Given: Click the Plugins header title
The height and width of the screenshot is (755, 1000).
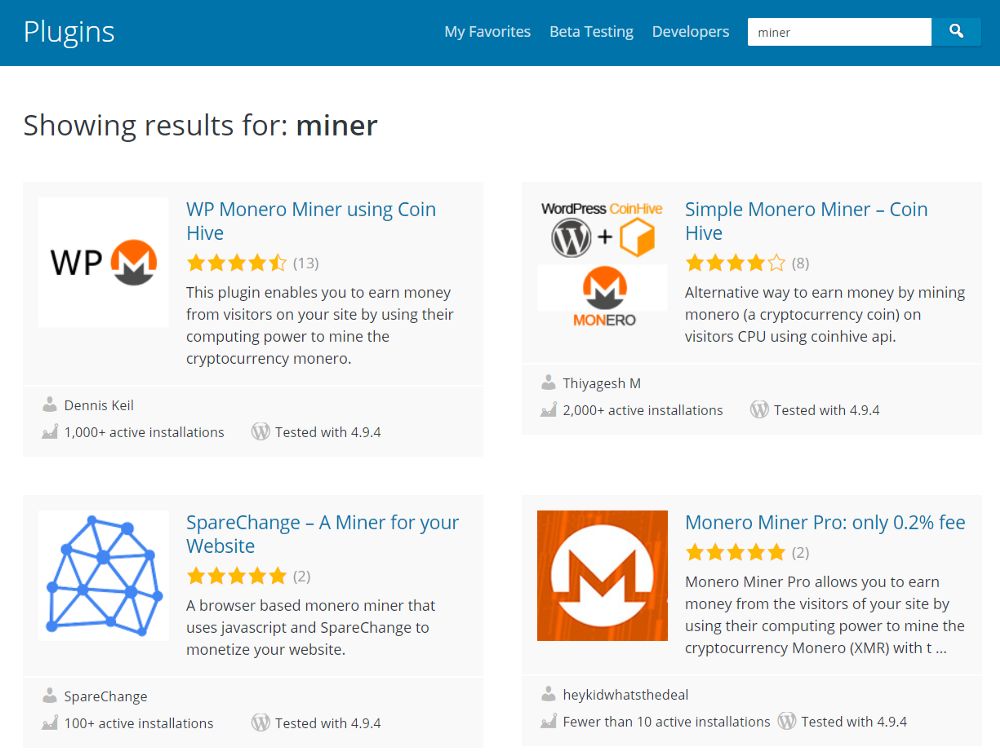Looking at the screenshot, I should click(x=69, y=32).
